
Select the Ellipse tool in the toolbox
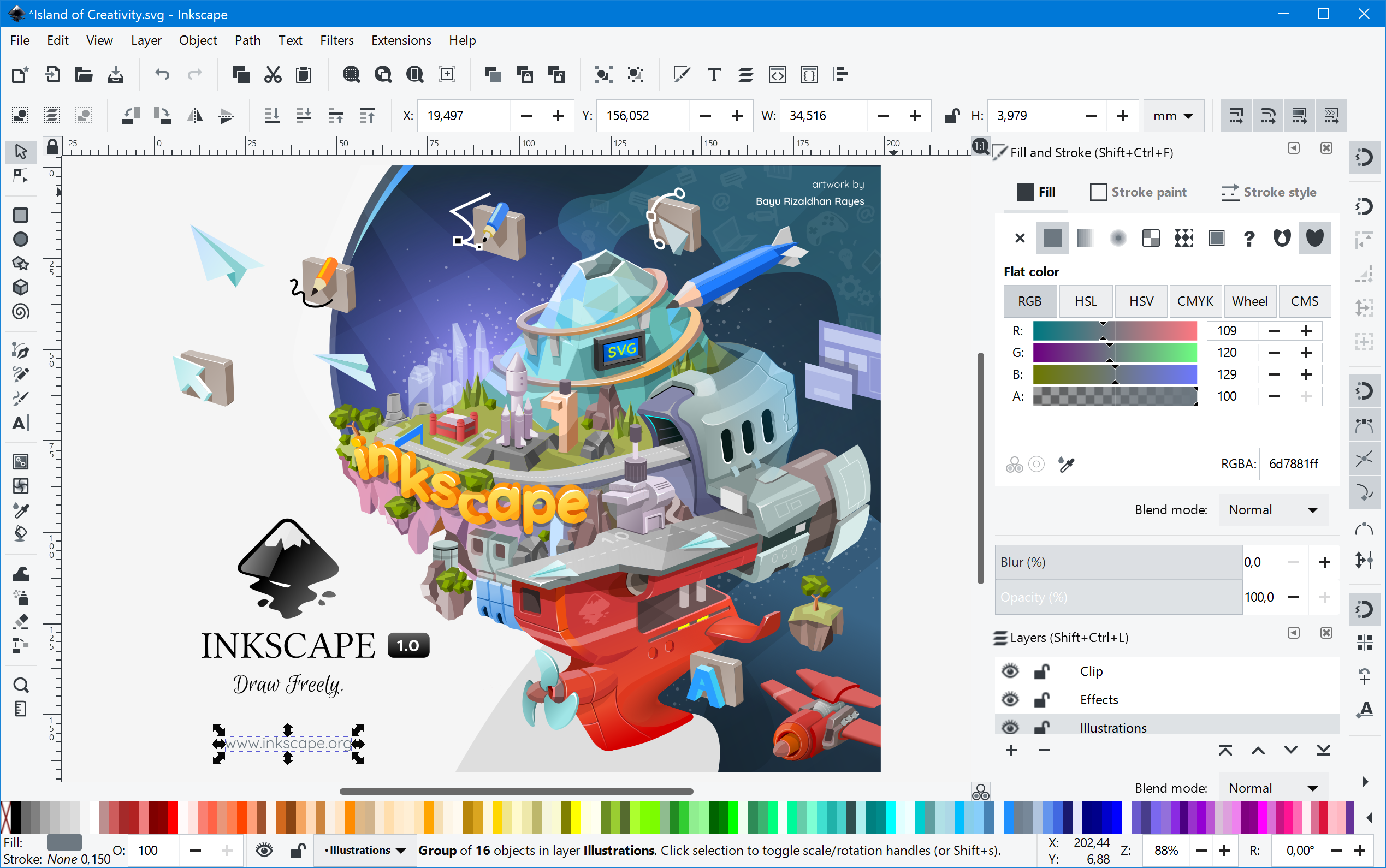[x=21, y=239]
